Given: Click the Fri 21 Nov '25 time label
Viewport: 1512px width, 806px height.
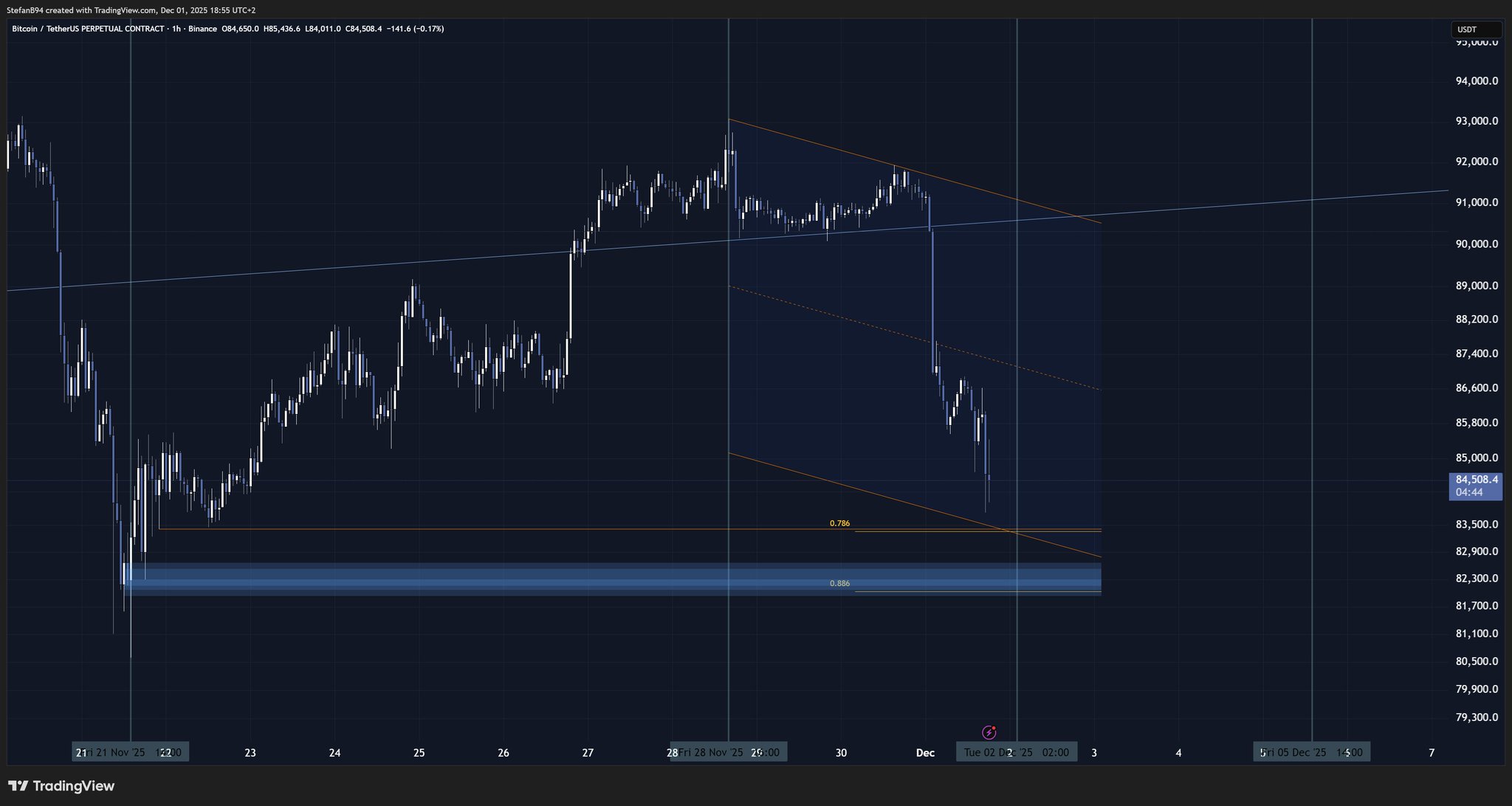Looking at the screenshot, I should [x=130, y=752].
